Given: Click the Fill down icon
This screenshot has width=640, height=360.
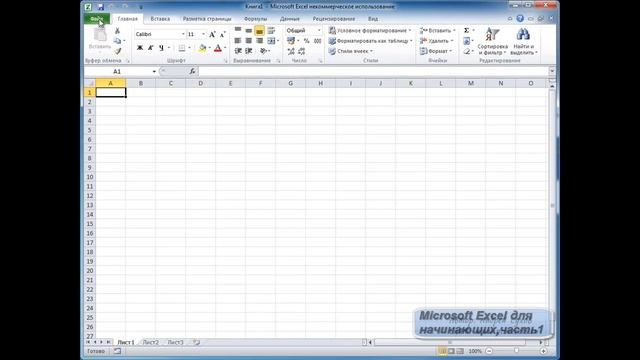Looking at the screenshot, I should (467, 41).
